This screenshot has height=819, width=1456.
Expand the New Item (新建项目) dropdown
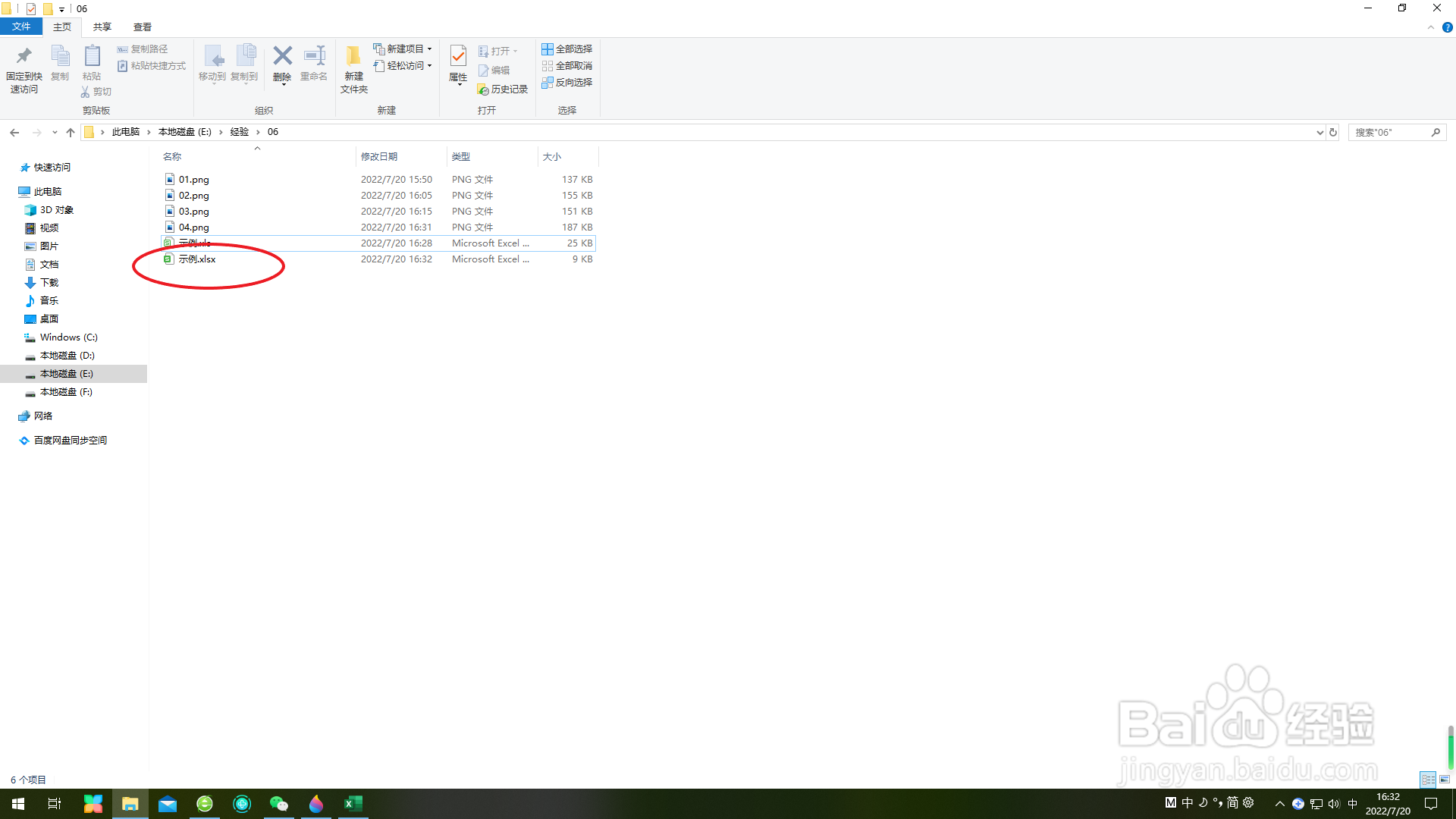click(x=403, y=49)
